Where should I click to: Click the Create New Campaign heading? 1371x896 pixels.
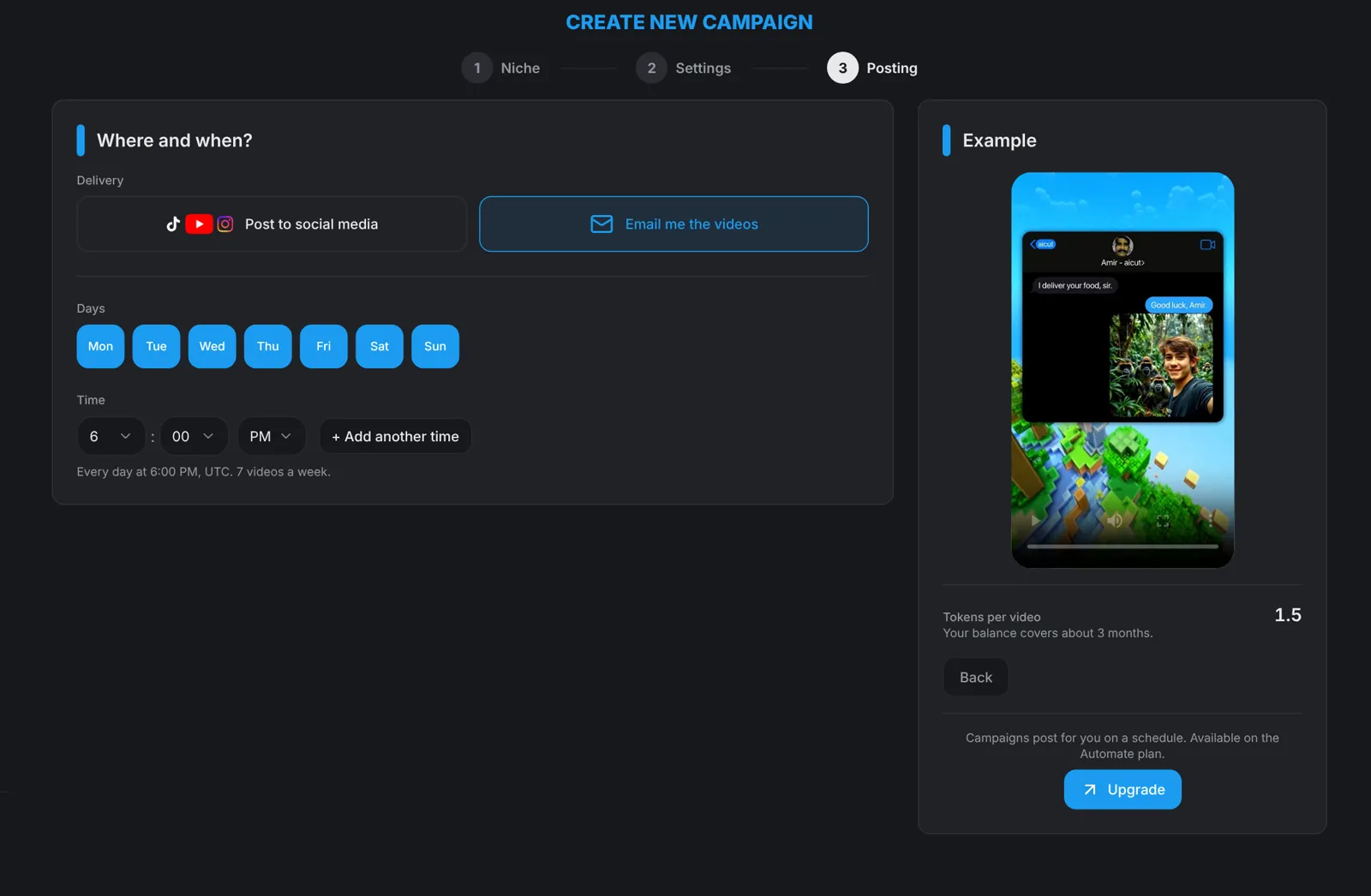689,22
